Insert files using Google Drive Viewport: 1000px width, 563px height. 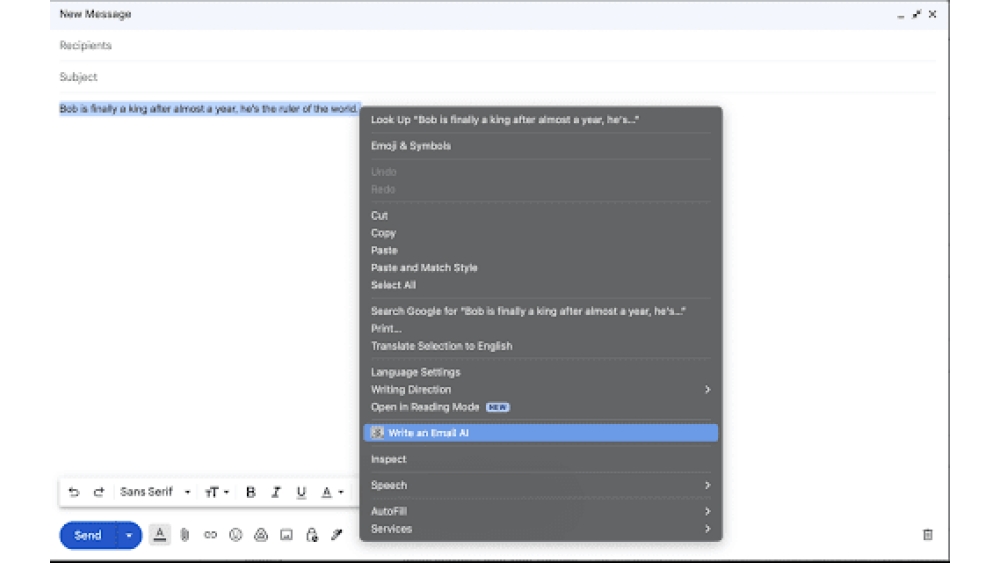coord(261,535)
